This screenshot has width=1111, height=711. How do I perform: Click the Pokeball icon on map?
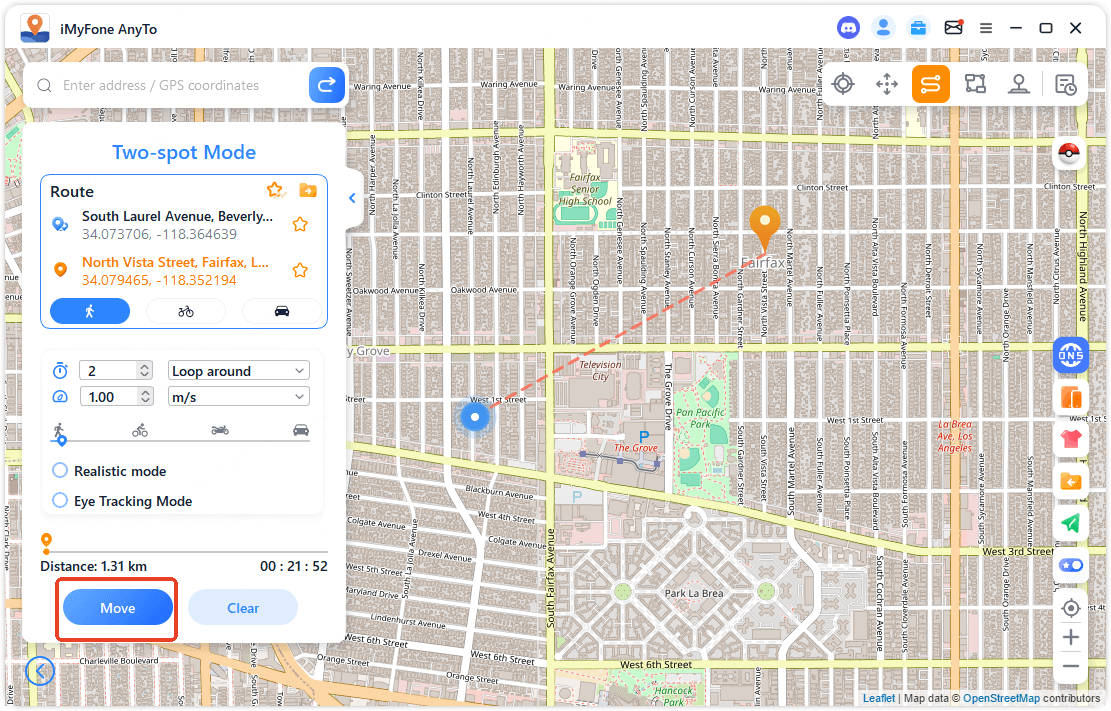tap(1070, 155)
